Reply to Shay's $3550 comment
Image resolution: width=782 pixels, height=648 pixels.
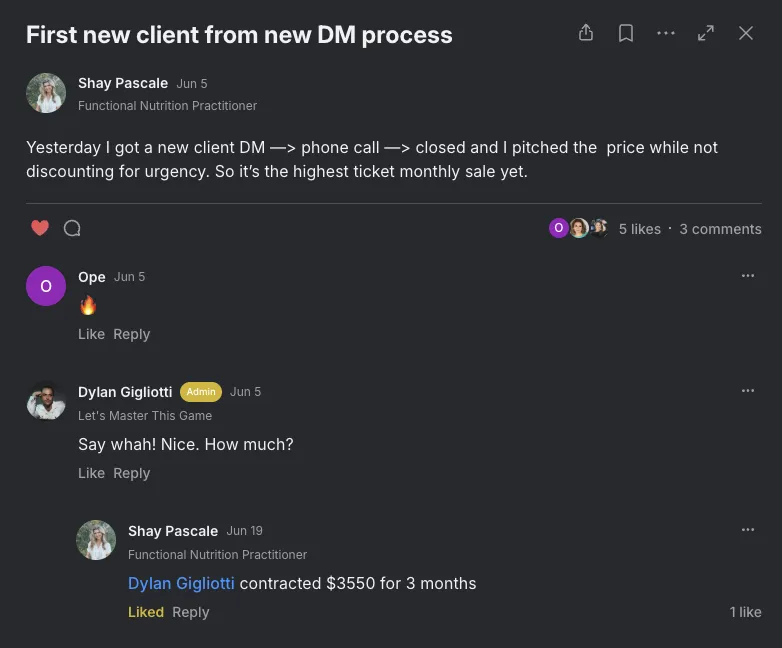191,612
